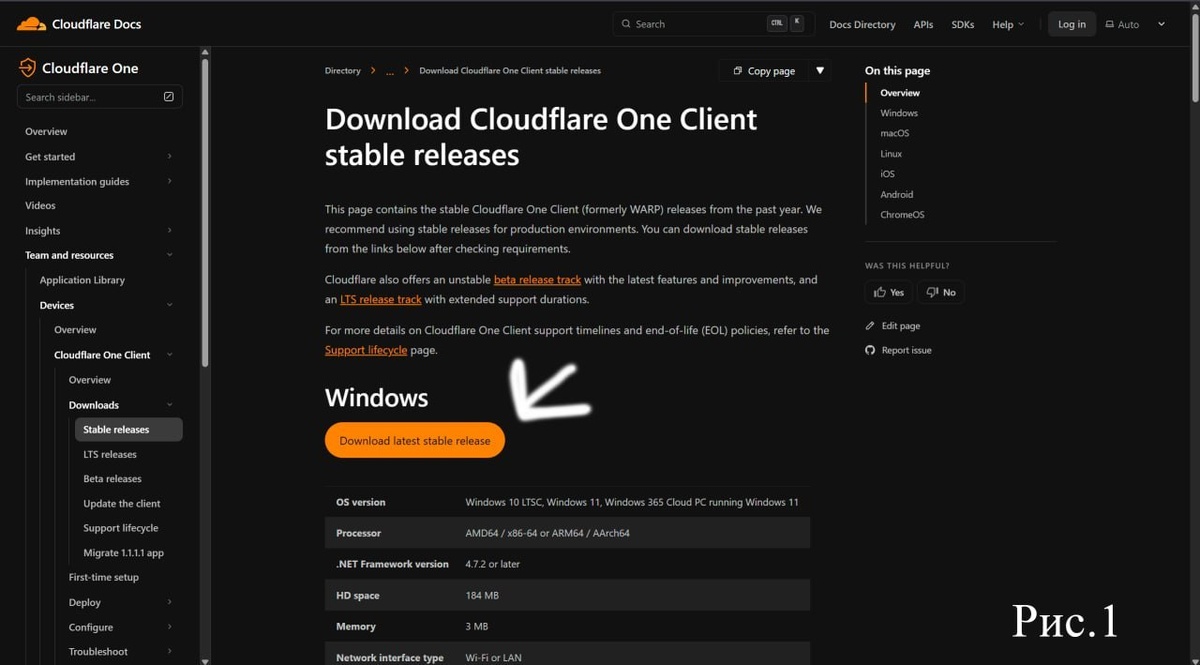Click 'AMD64 / x86-64 or ARM64 / AArch64' text
Image resolution: width=1200 pixels, height=665 pixels.
point(547,534)
